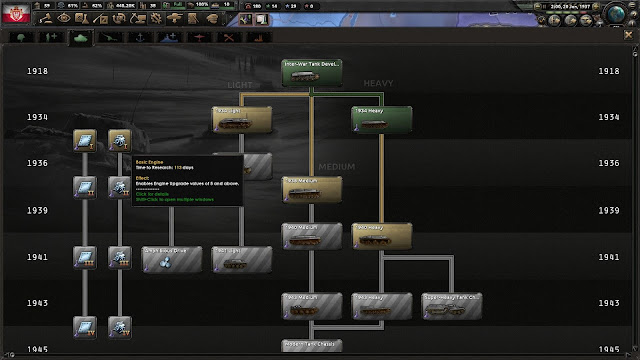Click the third map mode button
This screenshot has width=640, height=360.
click(x=586, y=20)
